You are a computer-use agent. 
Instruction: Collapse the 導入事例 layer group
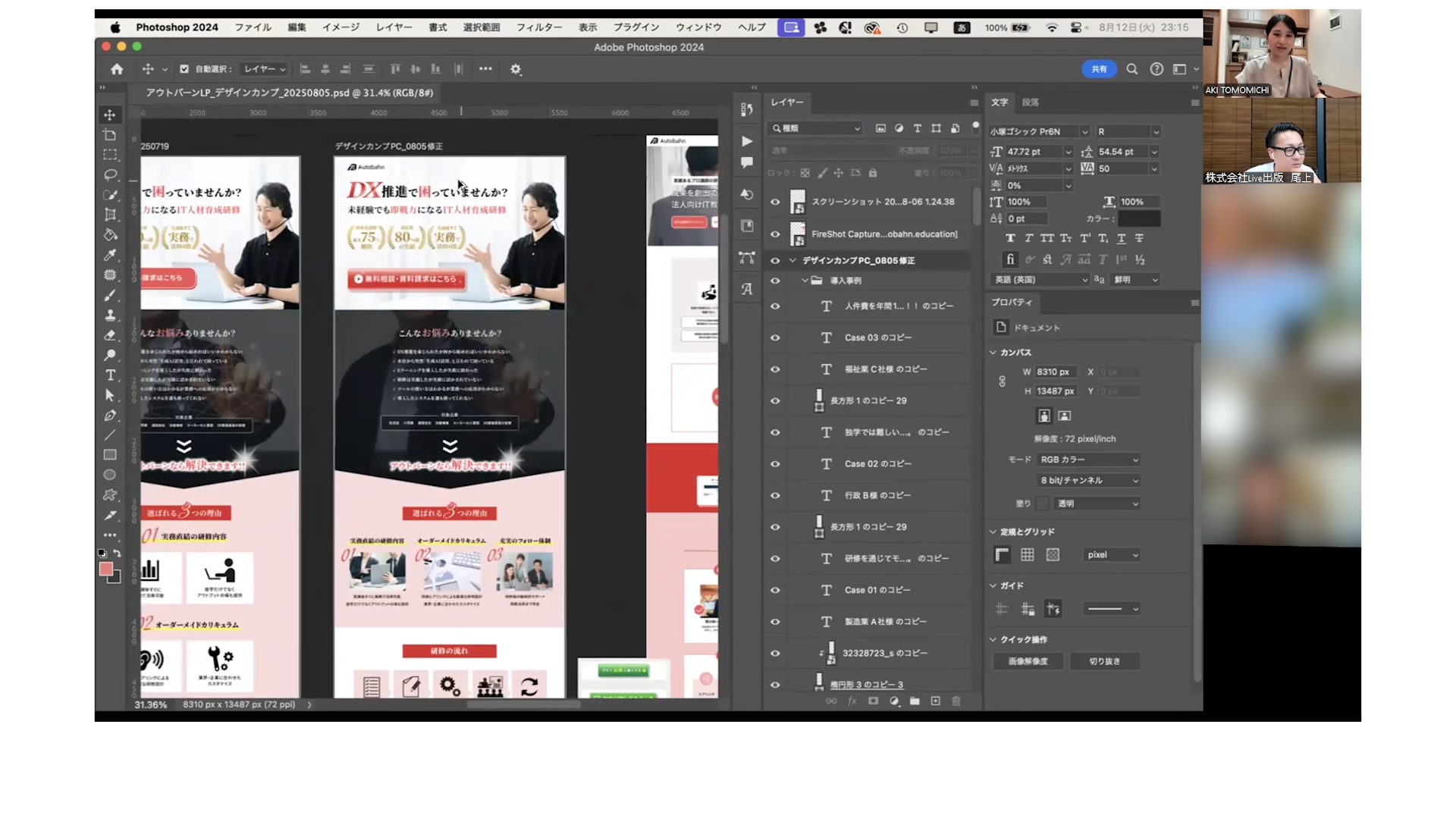tap(805, 281)
